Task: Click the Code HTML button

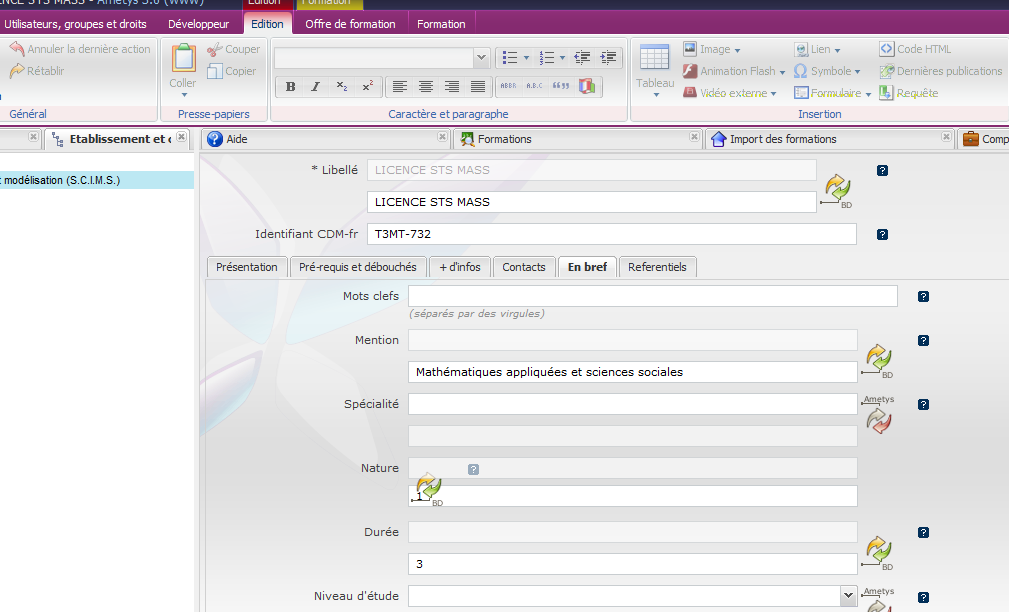Action: (915, 49)
